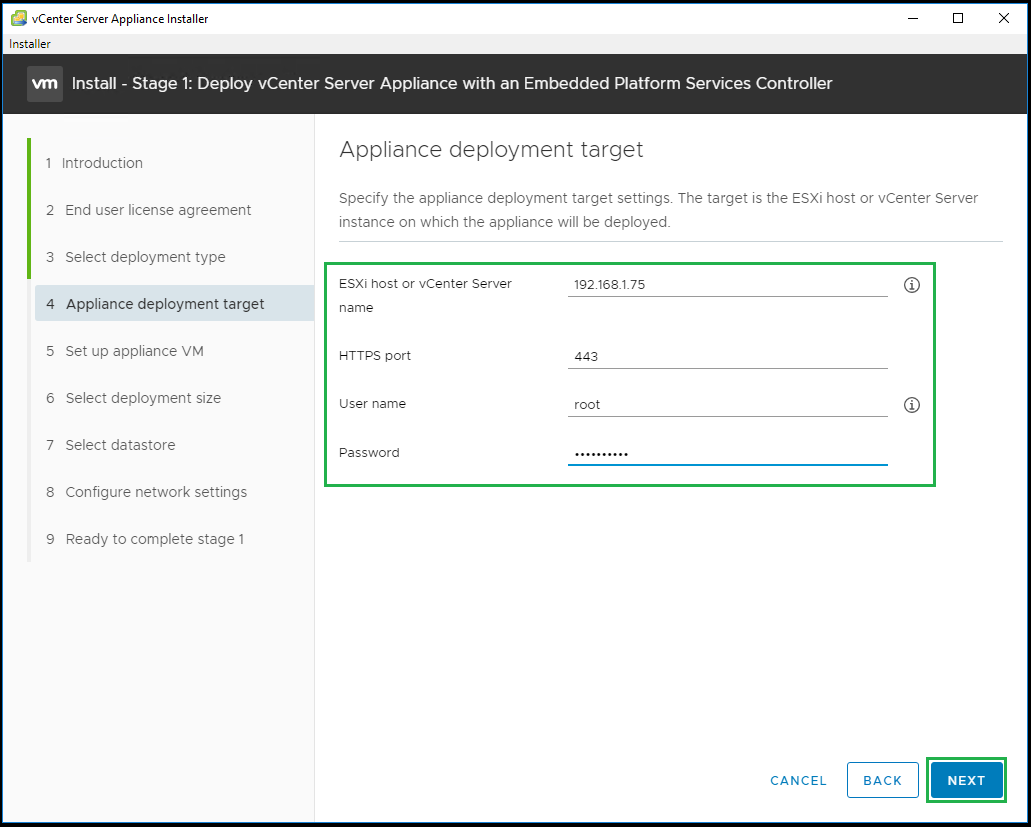Click ESXi host or vCenter Server name field
Image resolution: width=1031 pixels, height=827 pixels.
pos(727,285)
